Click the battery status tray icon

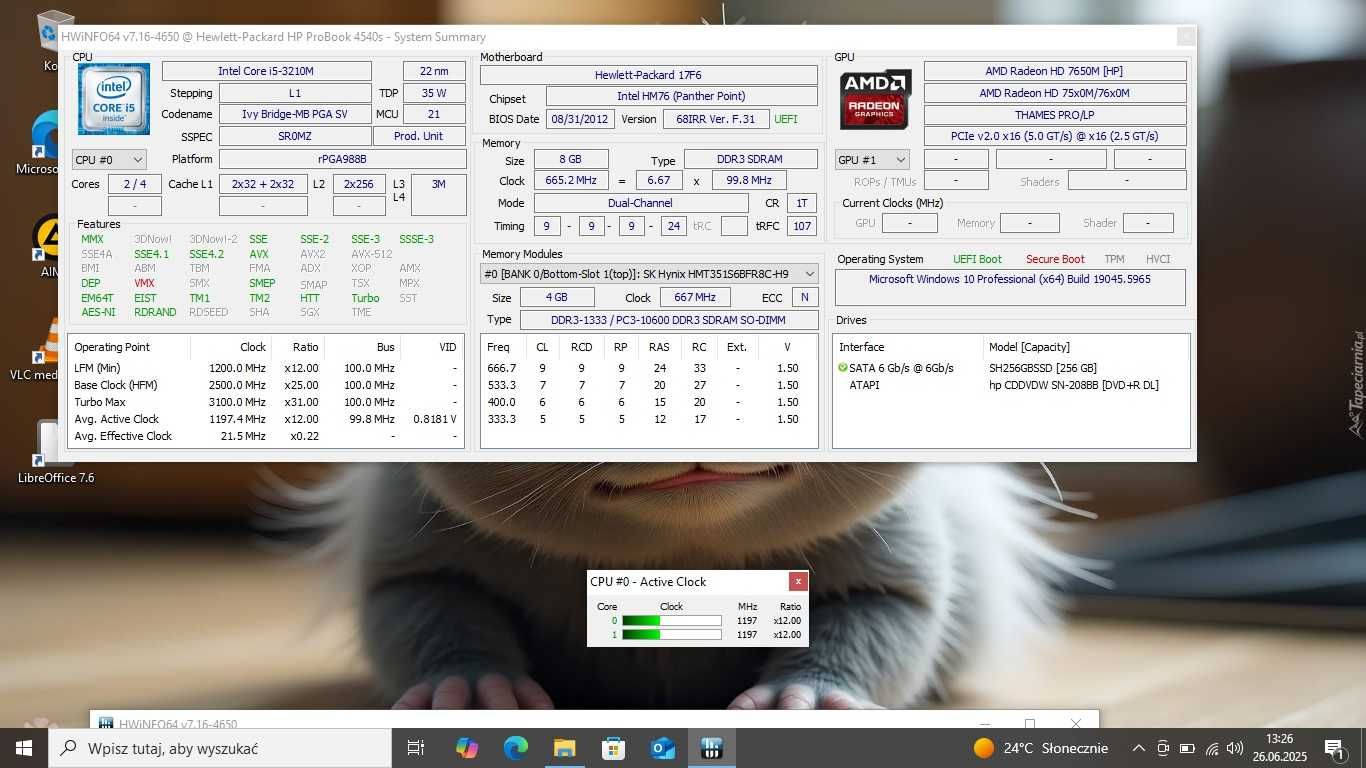[1187, 748]
